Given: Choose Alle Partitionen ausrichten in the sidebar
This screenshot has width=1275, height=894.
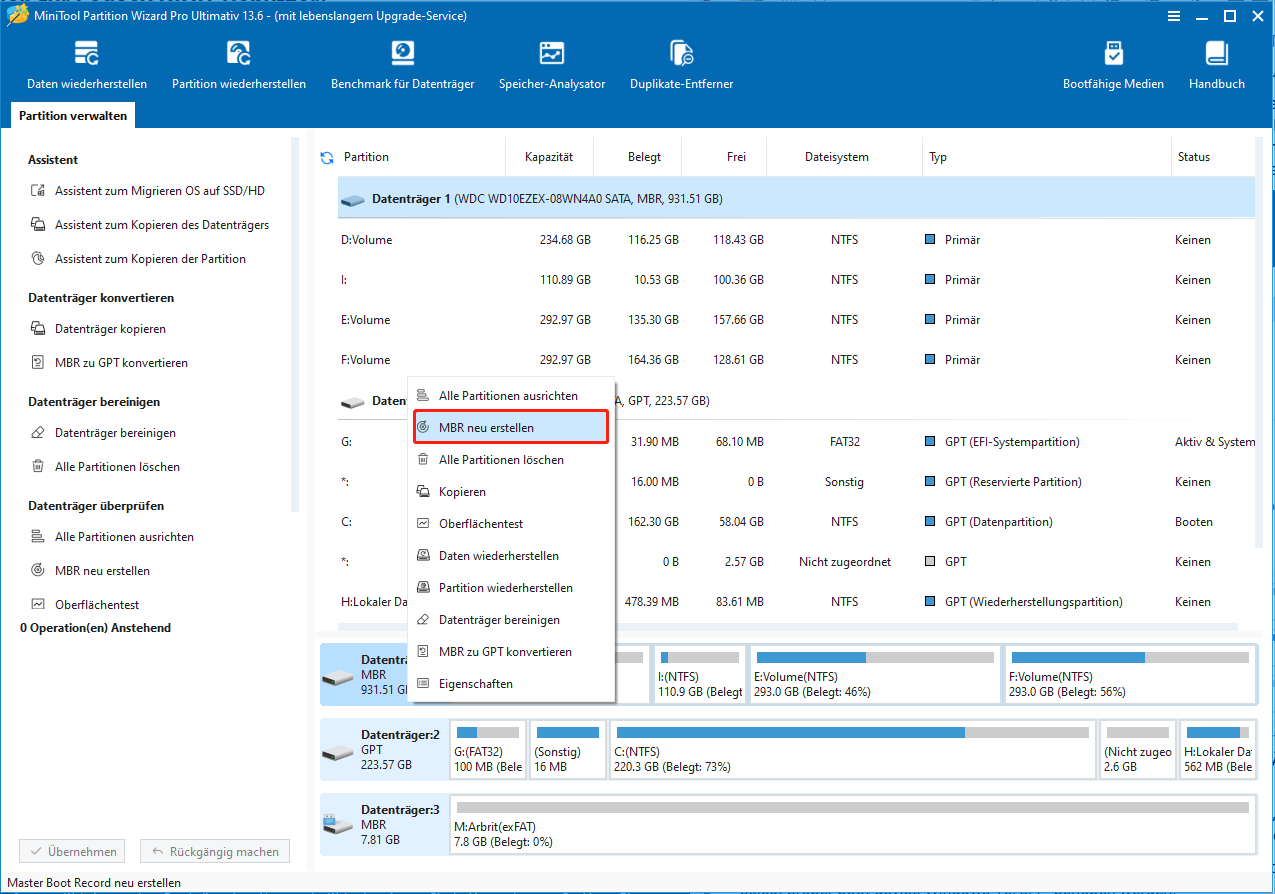Looking at the screenshot, I should point(112,537).
